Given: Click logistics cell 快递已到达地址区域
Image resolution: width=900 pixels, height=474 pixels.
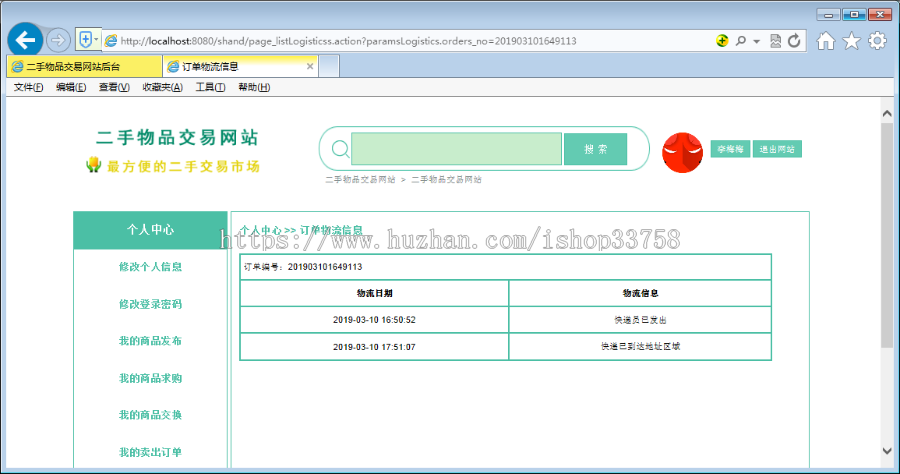Looking at the screenshot, I should pos(640,347).
